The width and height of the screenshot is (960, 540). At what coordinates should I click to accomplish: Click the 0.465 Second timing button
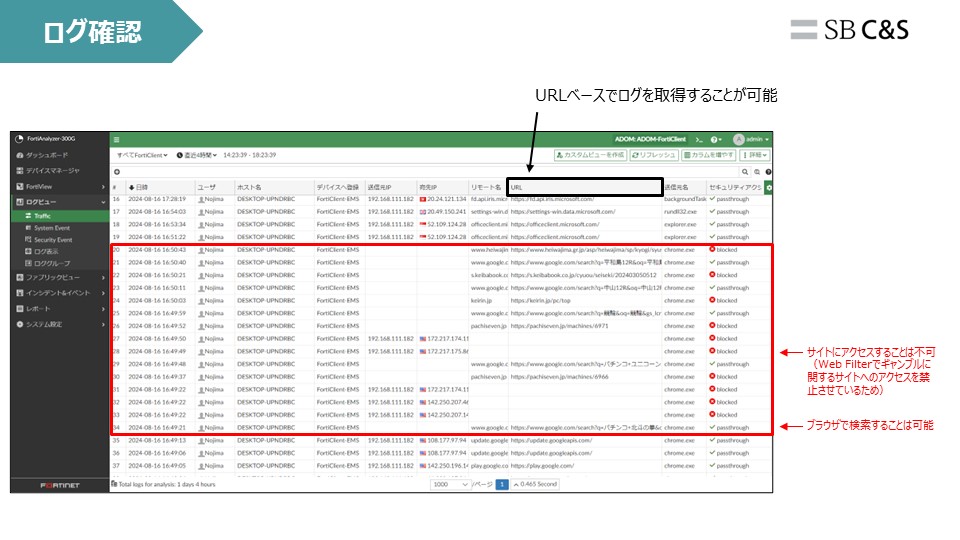[x=534, y=484]
